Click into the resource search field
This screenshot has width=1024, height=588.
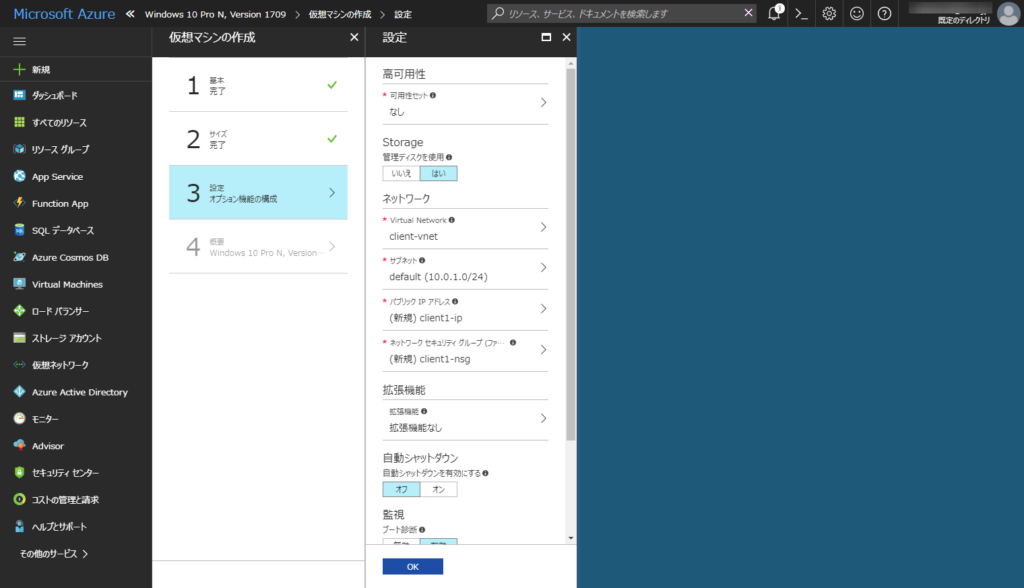point(624,13)
